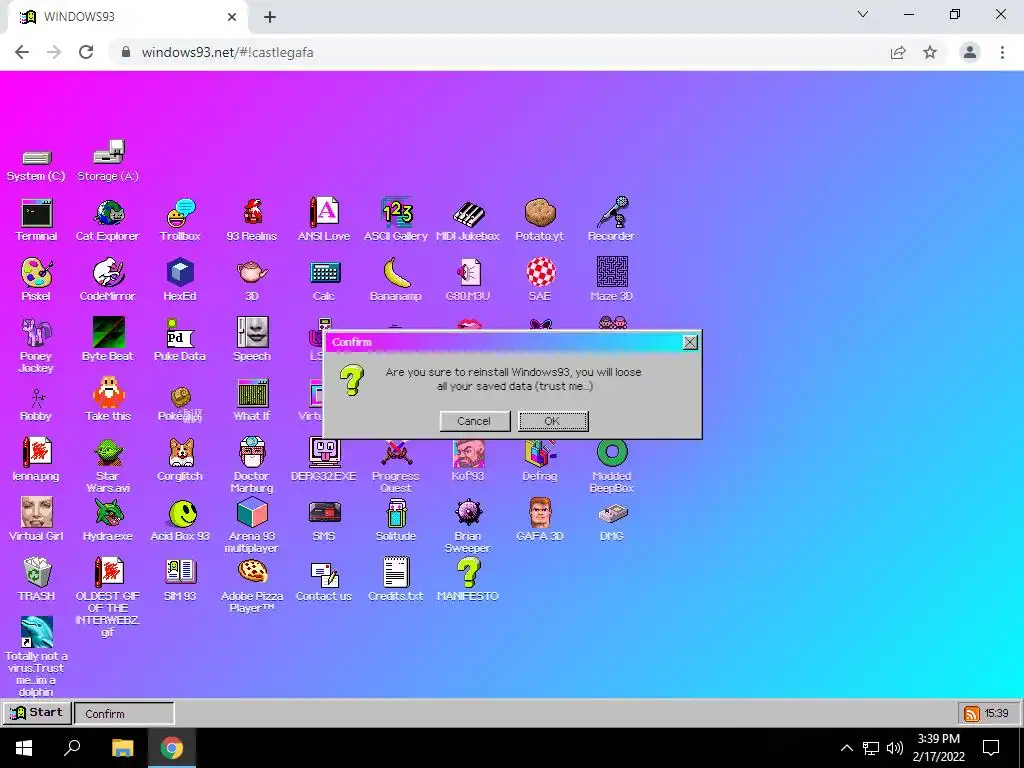Image resolution: width=1024 pixels, height=768 pixels.
Task: Launch Virtual Girl icon
Action: (37, 513)
